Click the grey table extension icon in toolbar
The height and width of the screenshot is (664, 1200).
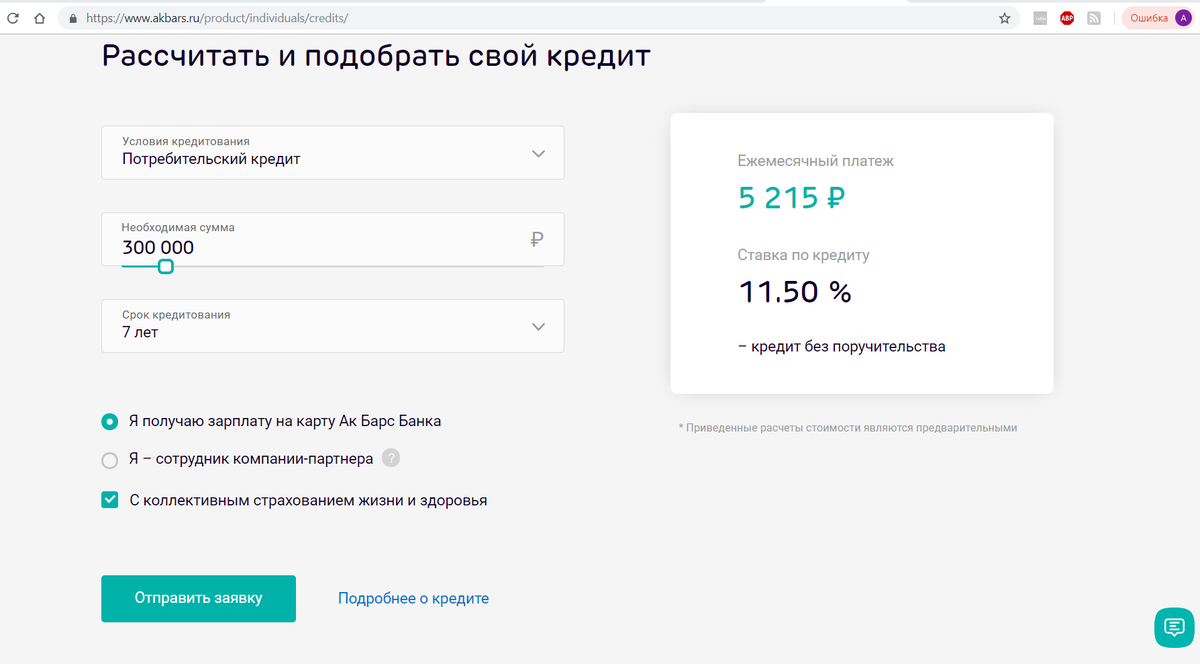point(1038,18)
